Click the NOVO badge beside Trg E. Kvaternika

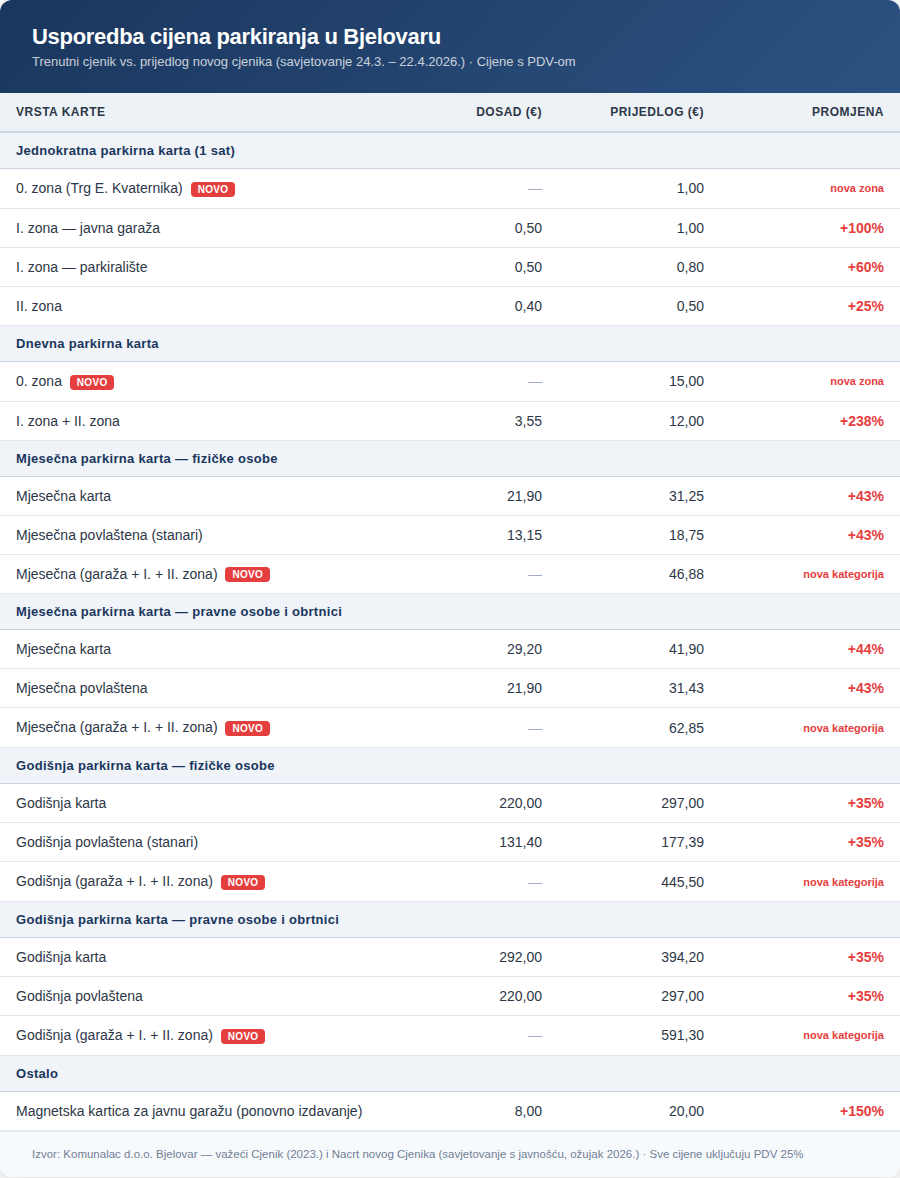[x=213, y=189]
